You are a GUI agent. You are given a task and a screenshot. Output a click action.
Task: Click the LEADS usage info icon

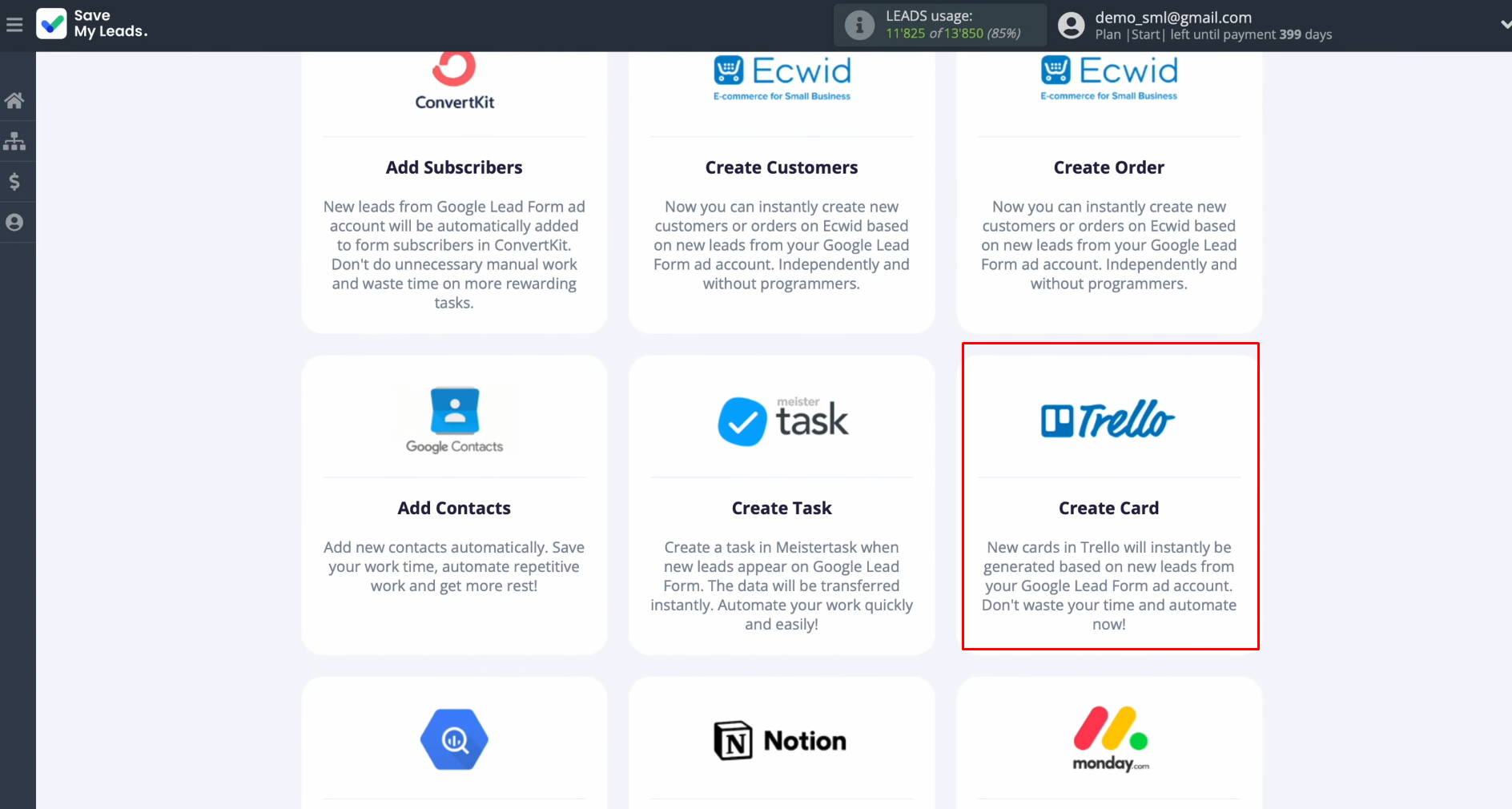859,25
